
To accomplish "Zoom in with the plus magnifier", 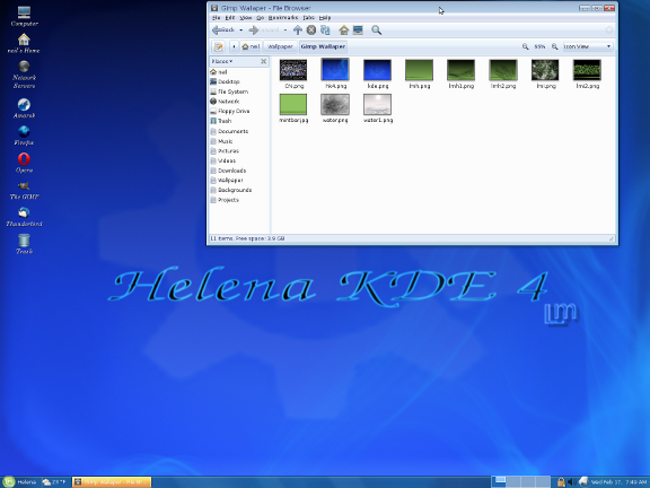I will point(555,46).
